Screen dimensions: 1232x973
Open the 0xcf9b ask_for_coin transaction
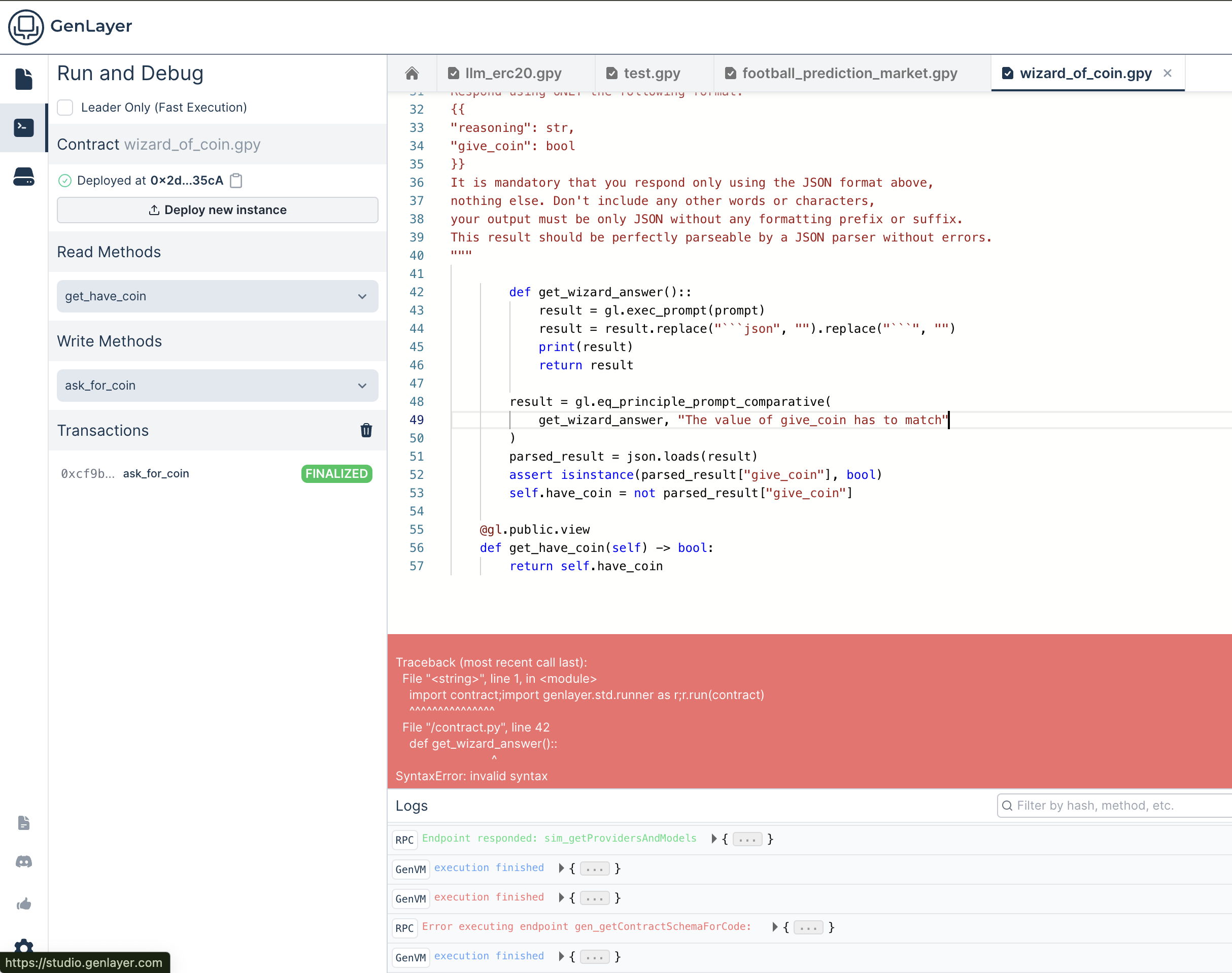click(x=156, y=474)
